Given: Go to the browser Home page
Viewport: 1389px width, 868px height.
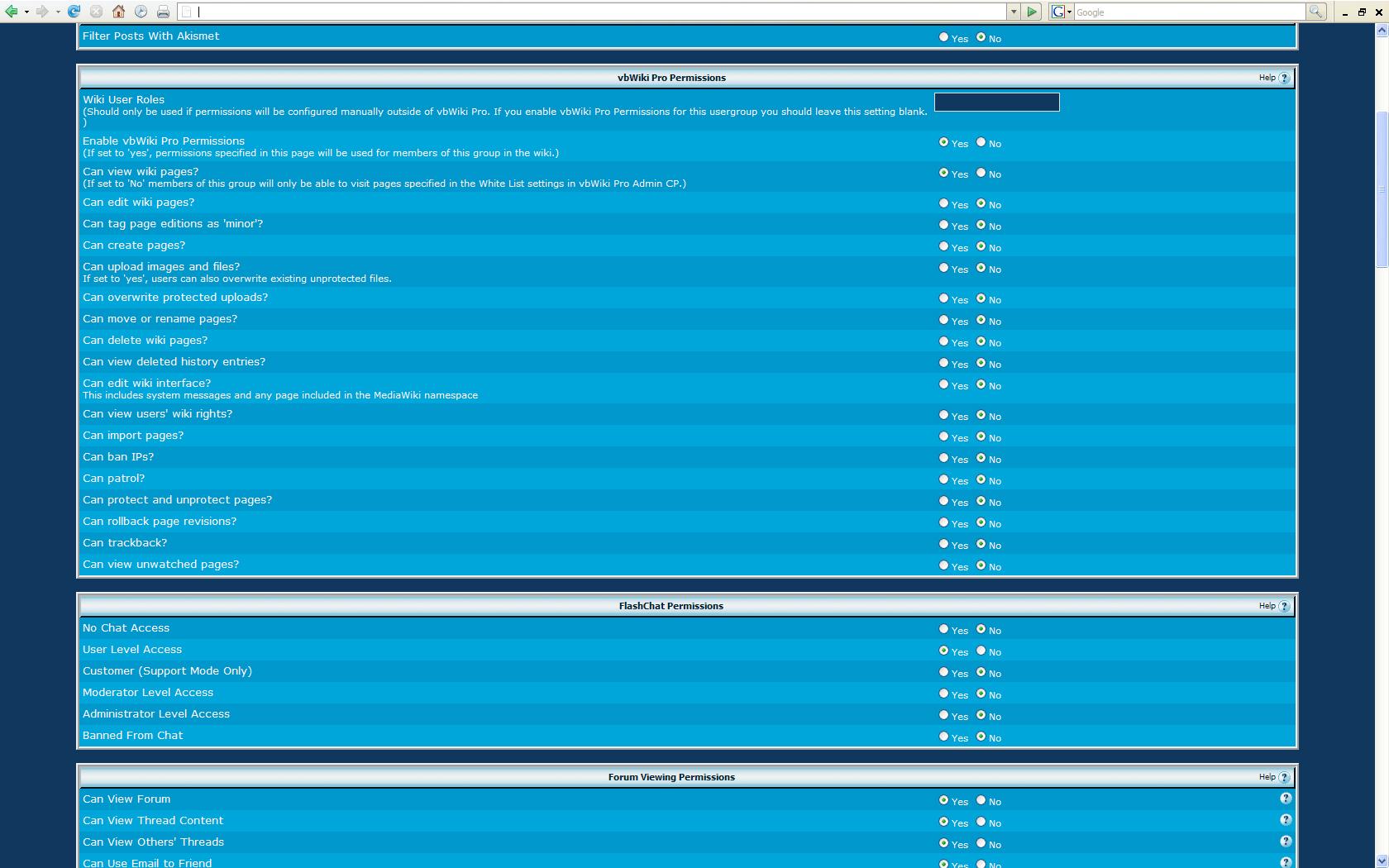Looking at the screenshot, I should tap(119, 12).
